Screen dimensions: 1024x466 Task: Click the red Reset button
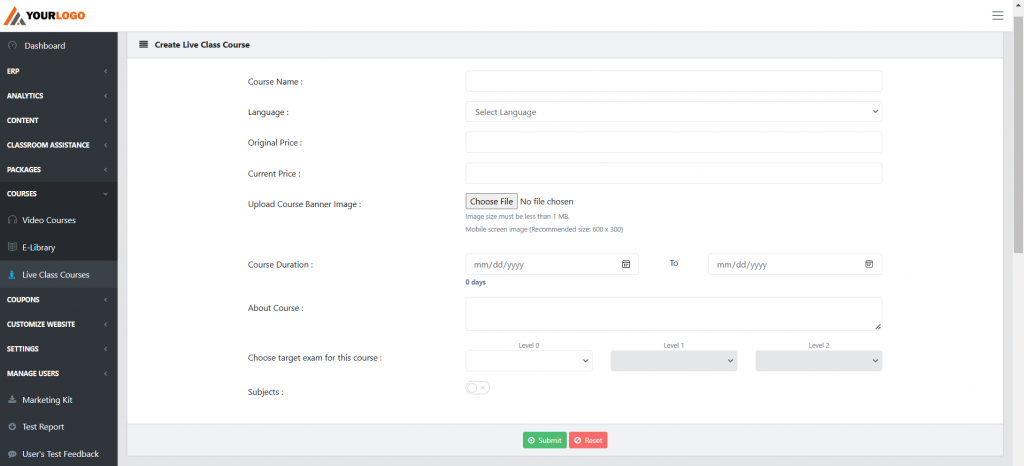588,441
